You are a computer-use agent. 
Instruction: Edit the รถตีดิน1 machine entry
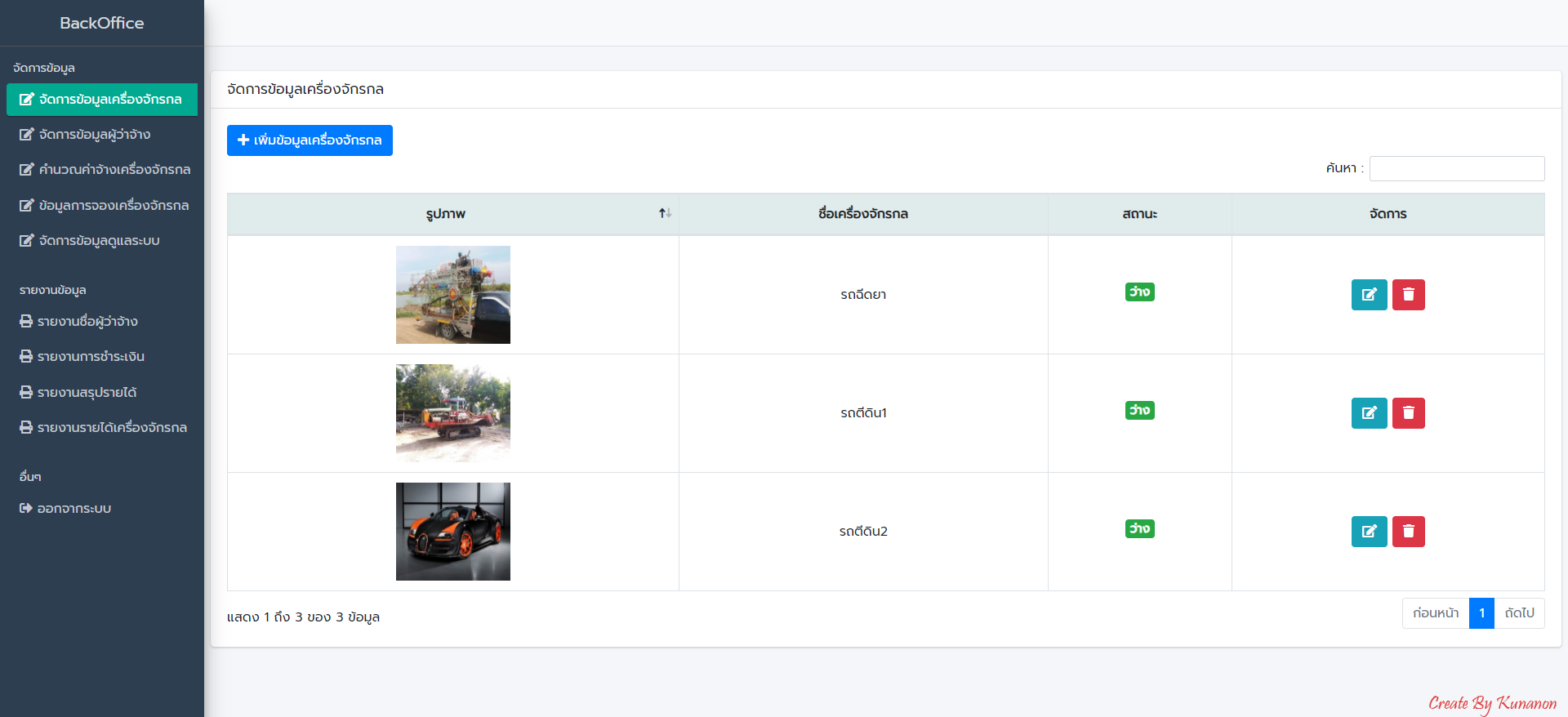(x=1369, y=413)
